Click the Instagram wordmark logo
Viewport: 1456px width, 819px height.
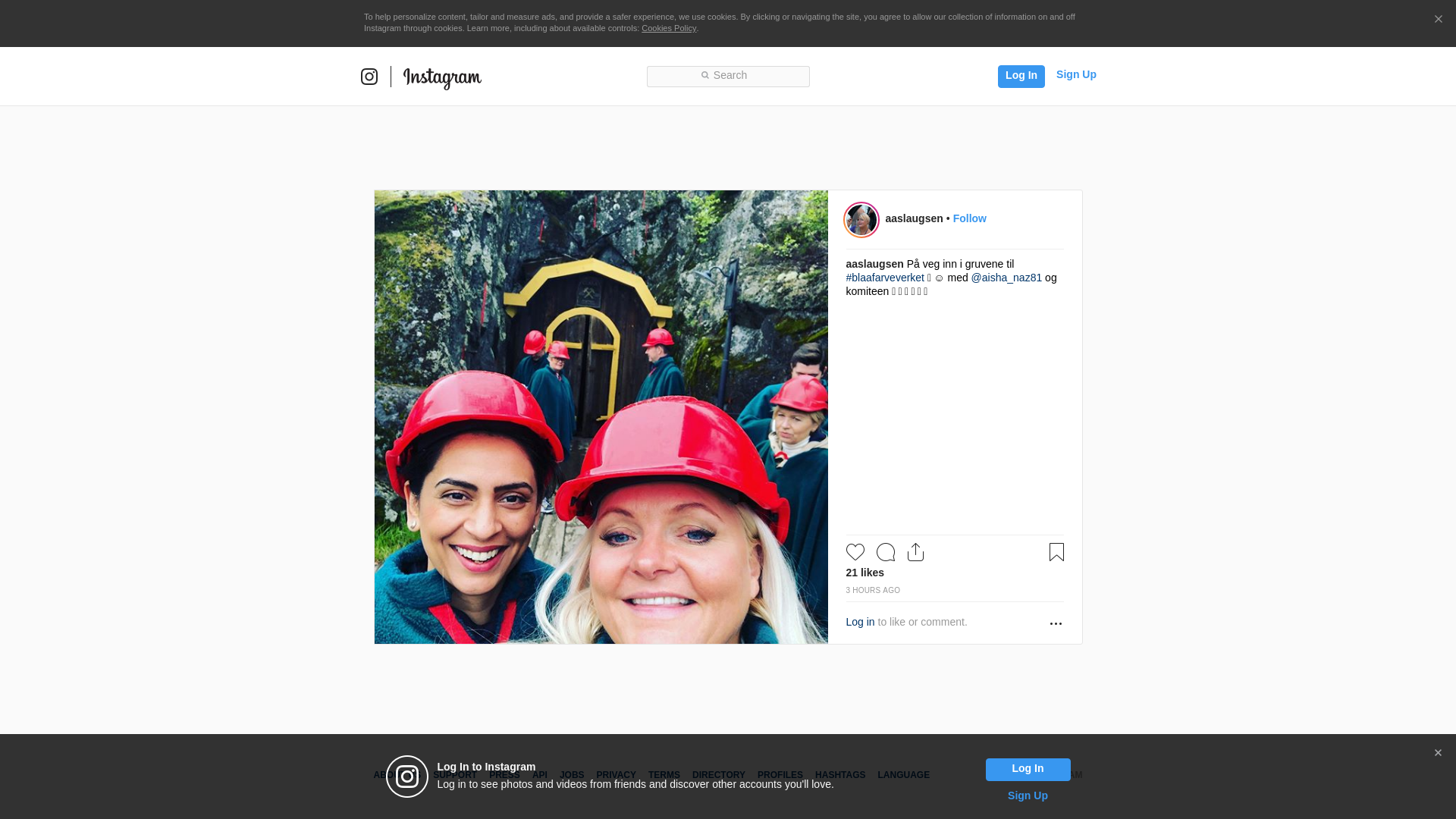[442, 77]
